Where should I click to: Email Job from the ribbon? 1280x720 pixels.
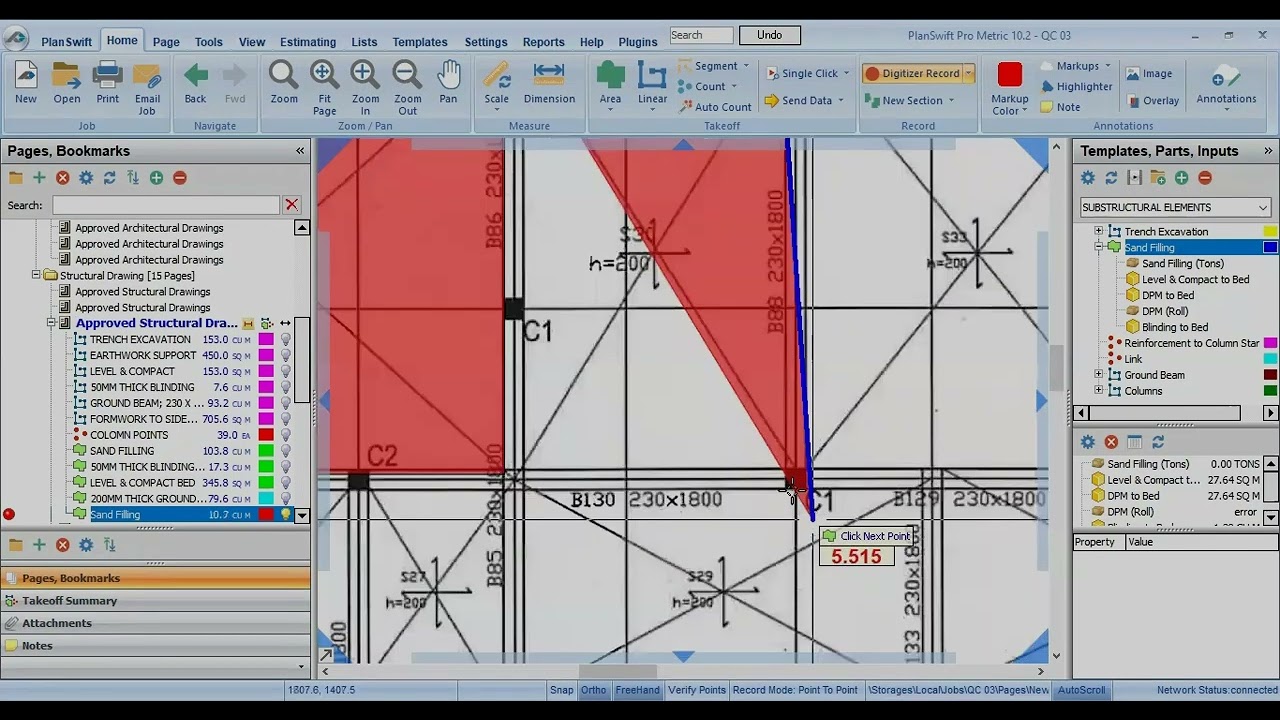[147, 88]
